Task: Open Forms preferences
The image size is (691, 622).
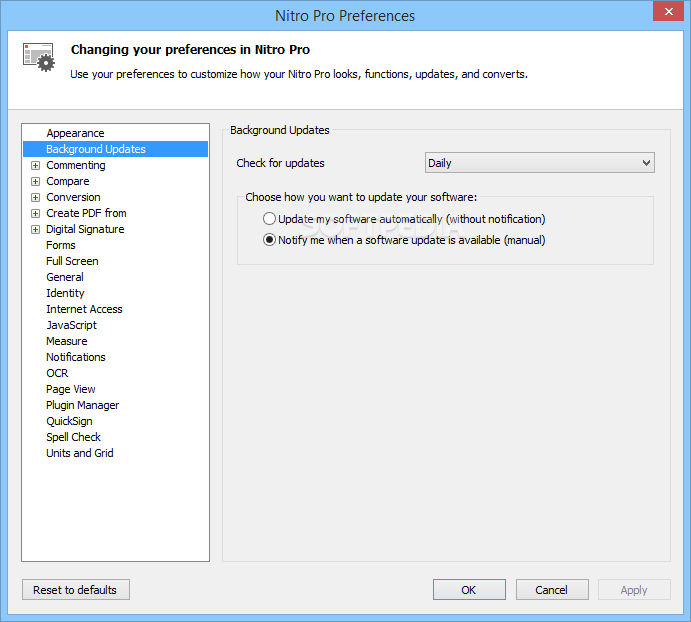Action: tap(61, 245)
